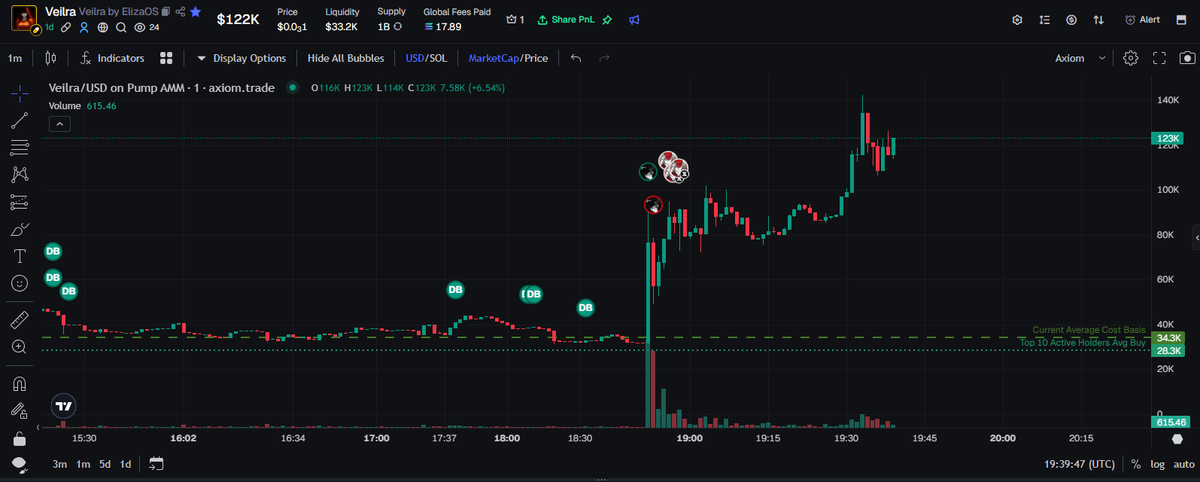Toggle percent scale mode
Screen dimensions: 1200x482
click(1136, 465)
